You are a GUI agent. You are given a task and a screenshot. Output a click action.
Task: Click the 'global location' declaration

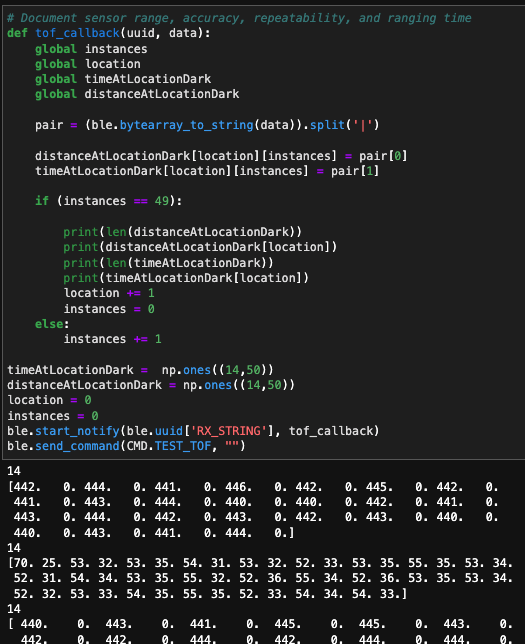pyautogui.click(x=88, y=64)
